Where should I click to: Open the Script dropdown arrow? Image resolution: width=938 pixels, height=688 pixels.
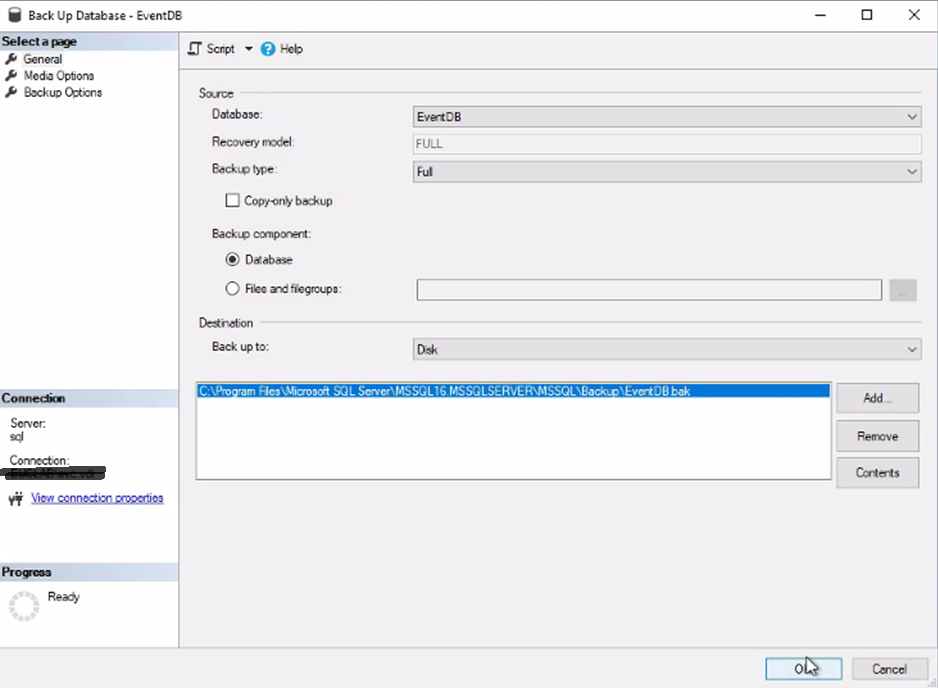tap(249, 49)
